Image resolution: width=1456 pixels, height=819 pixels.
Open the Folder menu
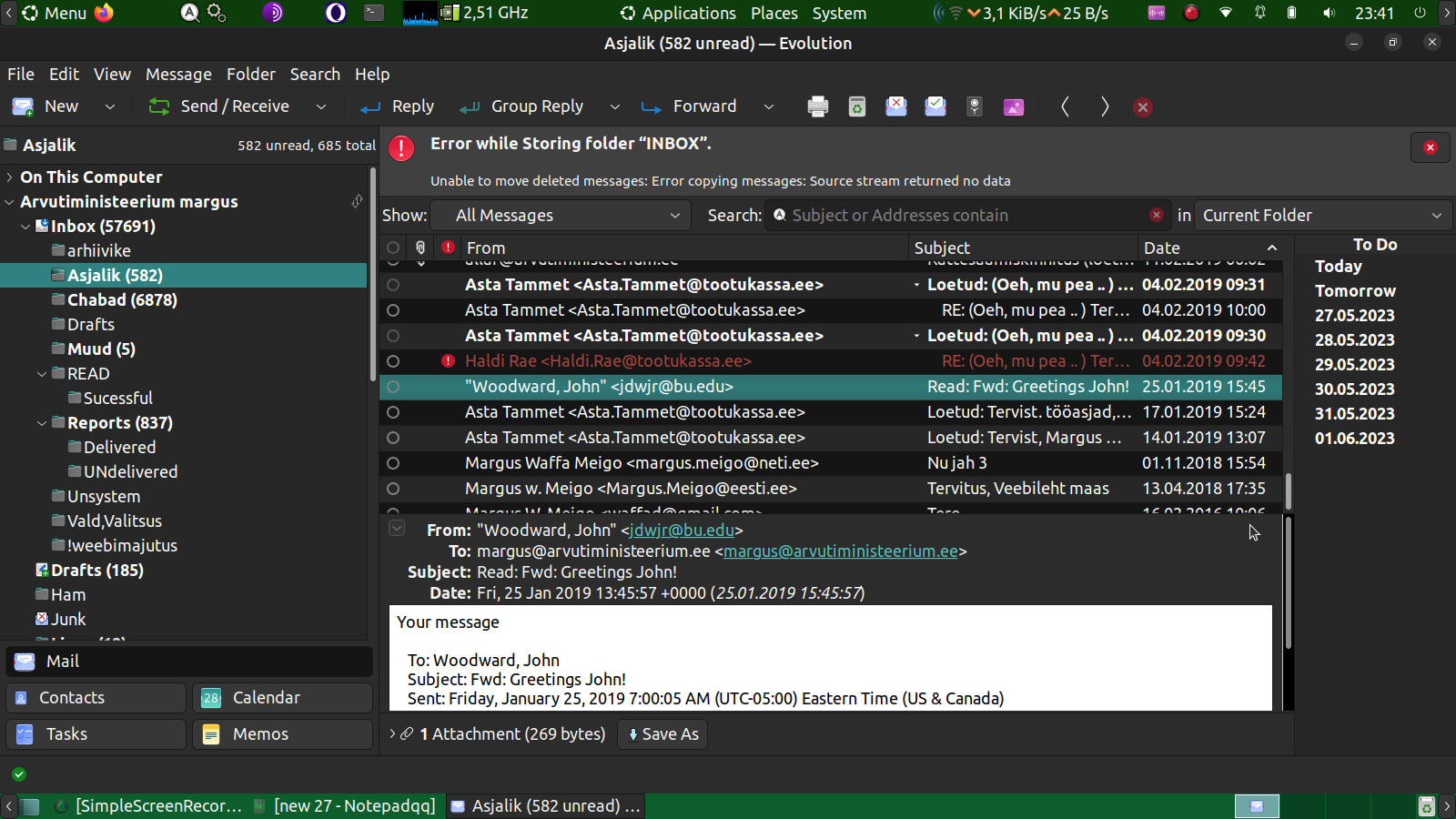coord(250,75)
